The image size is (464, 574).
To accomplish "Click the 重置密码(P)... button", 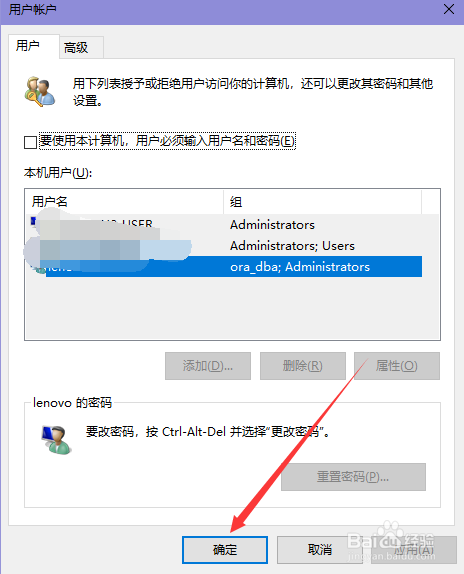I will [353, 477].
